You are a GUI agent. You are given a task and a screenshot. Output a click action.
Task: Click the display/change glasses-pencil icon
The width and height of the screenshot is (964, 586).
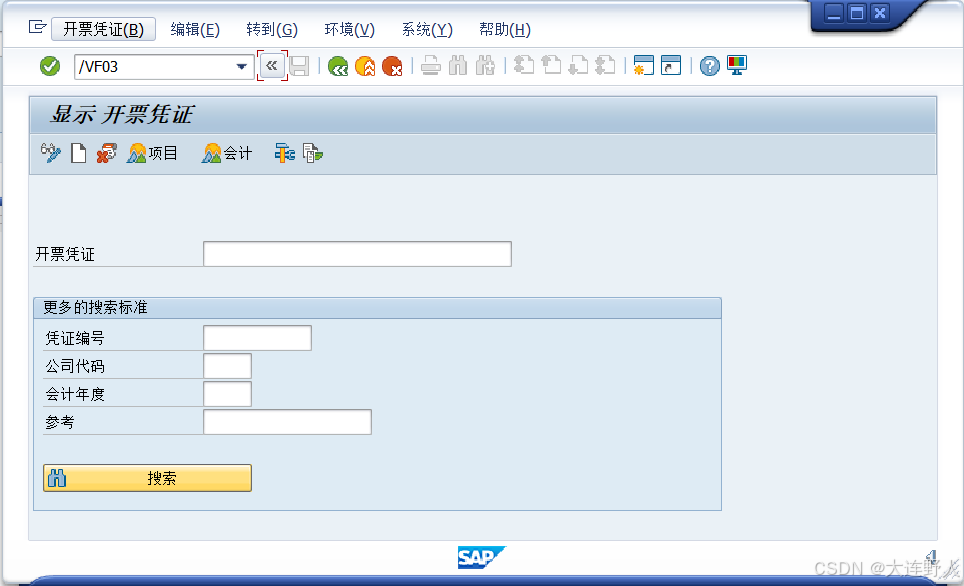50,153
